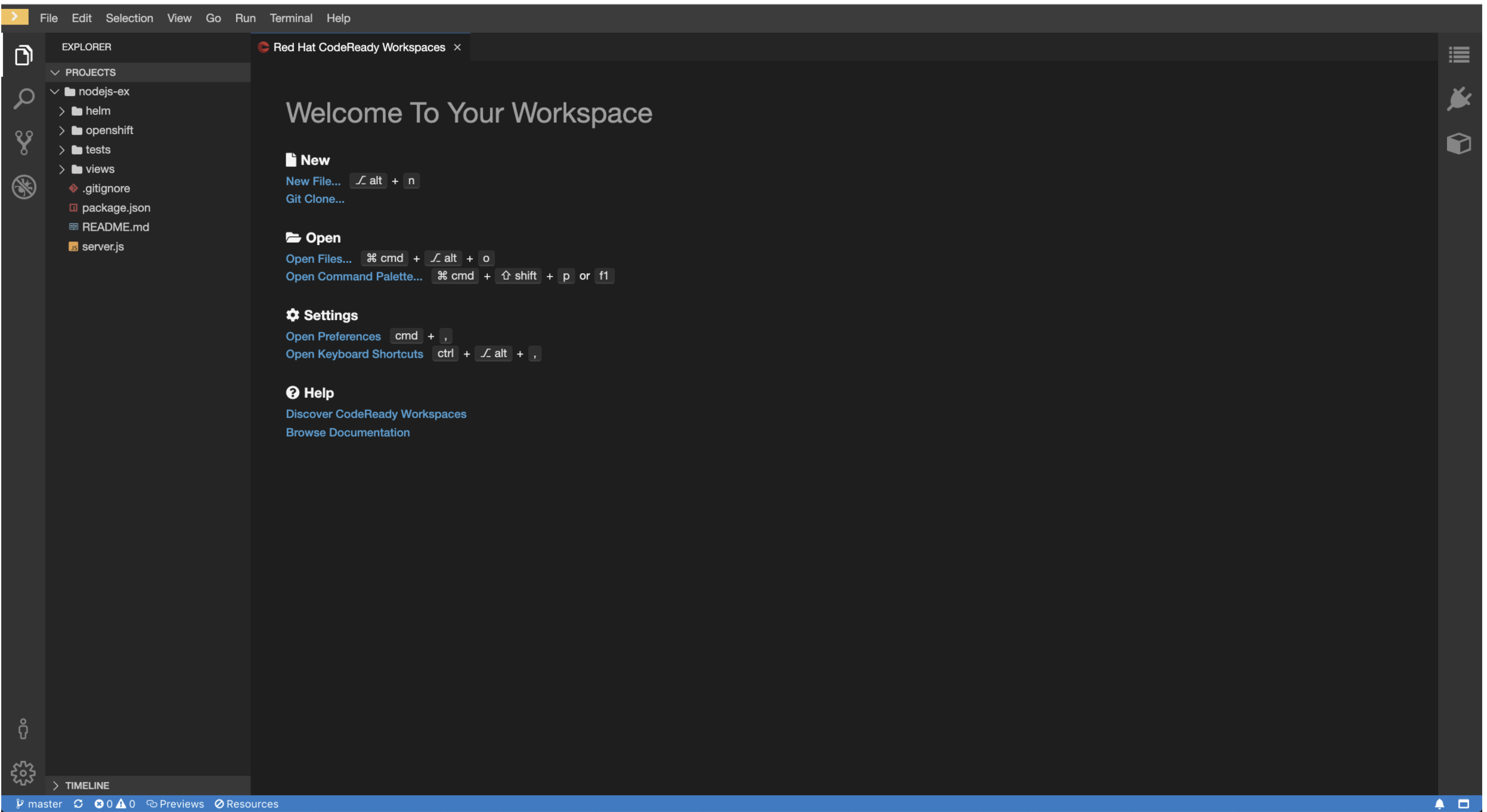Screen dimensions: 1487x812
Task: Click the Git Clone... link
Action: (315, 199)
